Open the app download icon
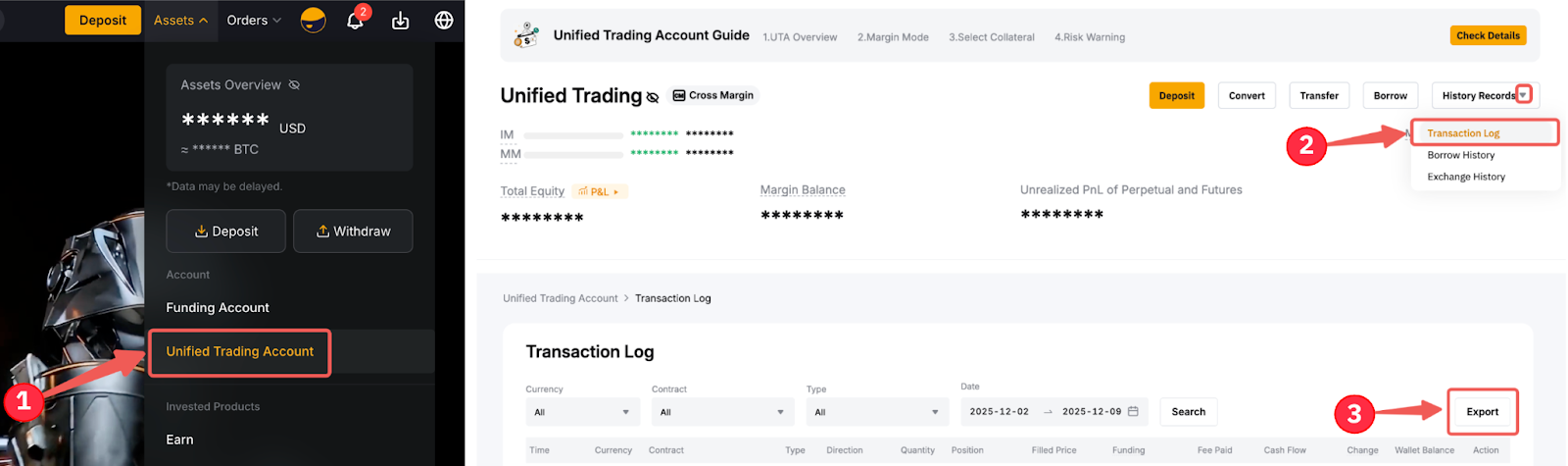Screen dimensions: 1568x466 coord(400,21)
